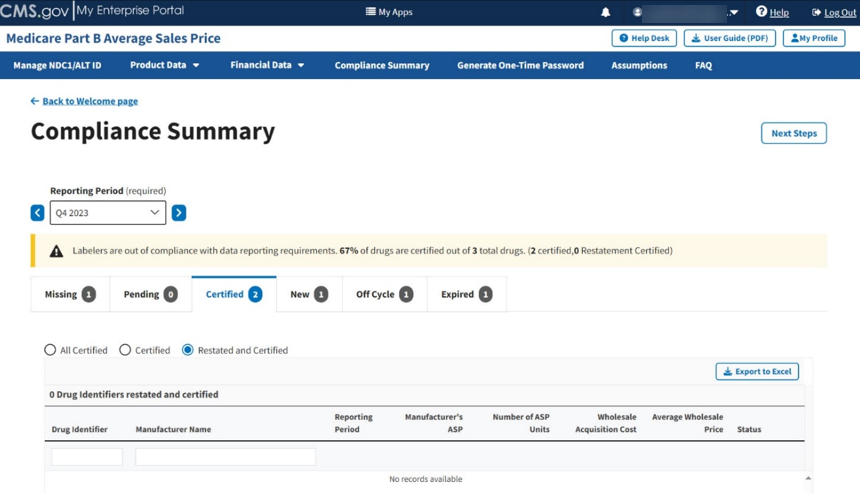Screen dimensions: 860x494
Task: Open the Reporting Period Q4 2023 dropdown
Action: click(x=108, y=213)
